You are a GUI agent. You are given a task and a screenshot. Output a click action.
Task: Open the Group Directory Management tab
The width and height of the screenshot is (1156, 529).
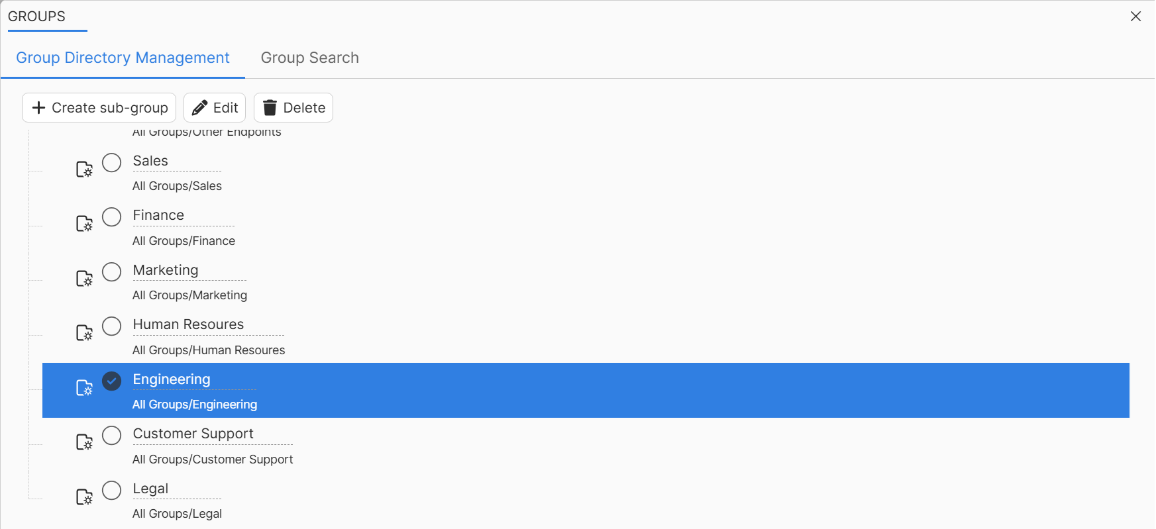click(122, 57)
